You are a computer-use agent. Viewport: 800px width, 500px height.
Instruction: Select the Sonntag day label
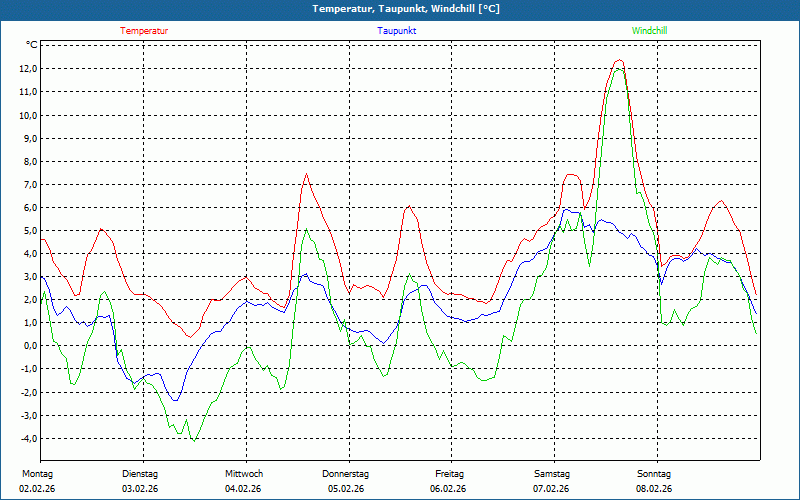click(x=654, y=474)
